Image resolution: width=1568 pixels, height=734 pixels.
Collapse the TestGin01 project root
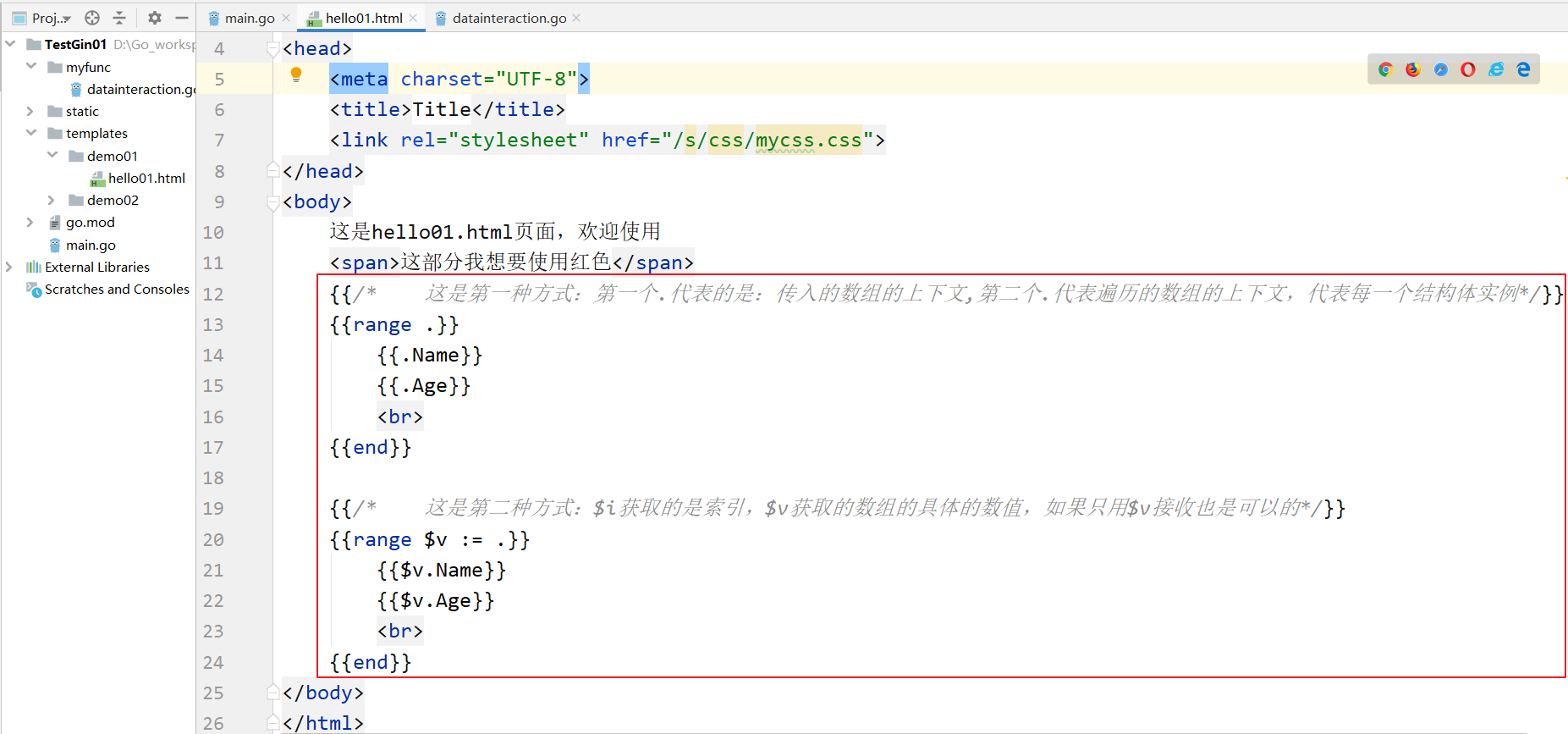point(10,44)
